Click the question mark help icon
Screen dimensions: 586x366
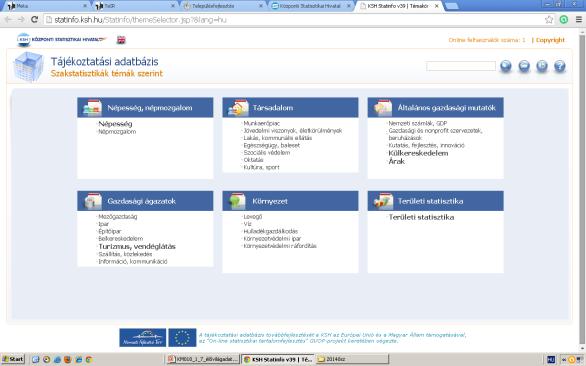(x=559, y=66)
